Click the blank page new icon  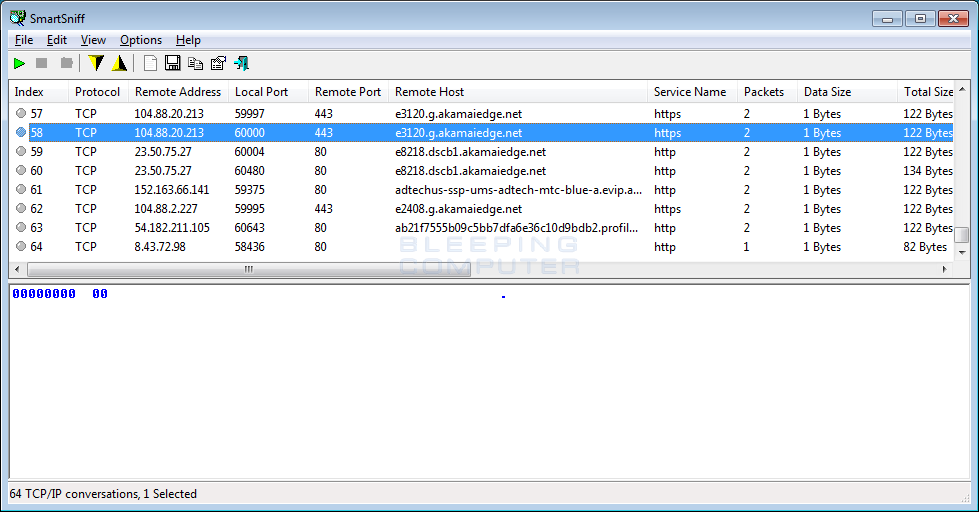[x=150, y=63]
